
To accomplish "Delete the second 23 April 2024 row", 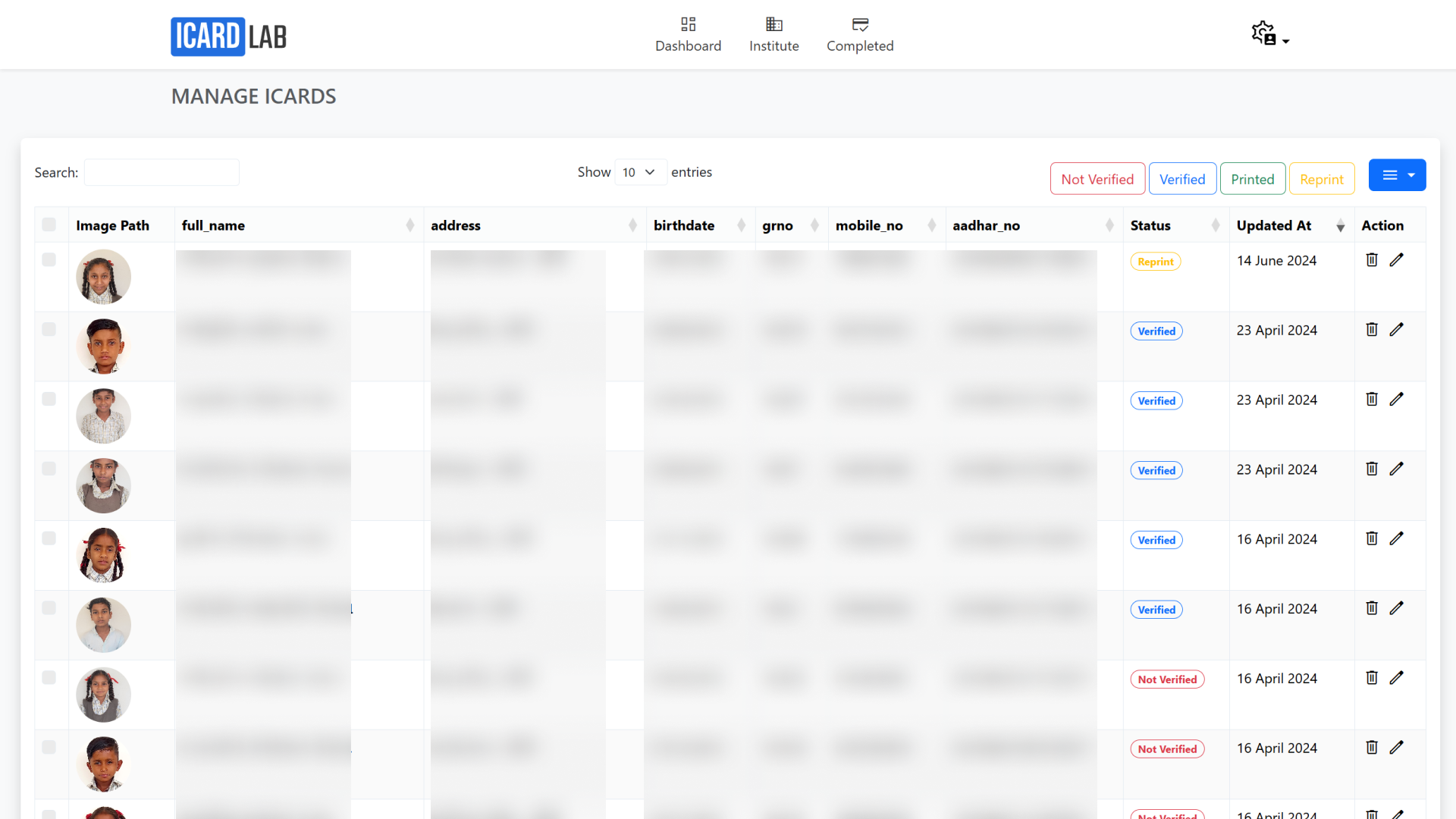I will (1372, 400).
